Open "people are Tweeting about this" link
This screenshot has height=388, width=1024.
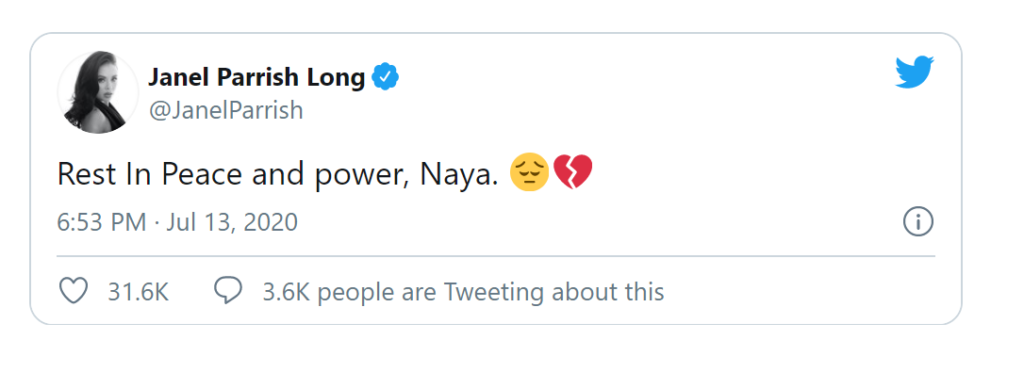click(490, 292)
